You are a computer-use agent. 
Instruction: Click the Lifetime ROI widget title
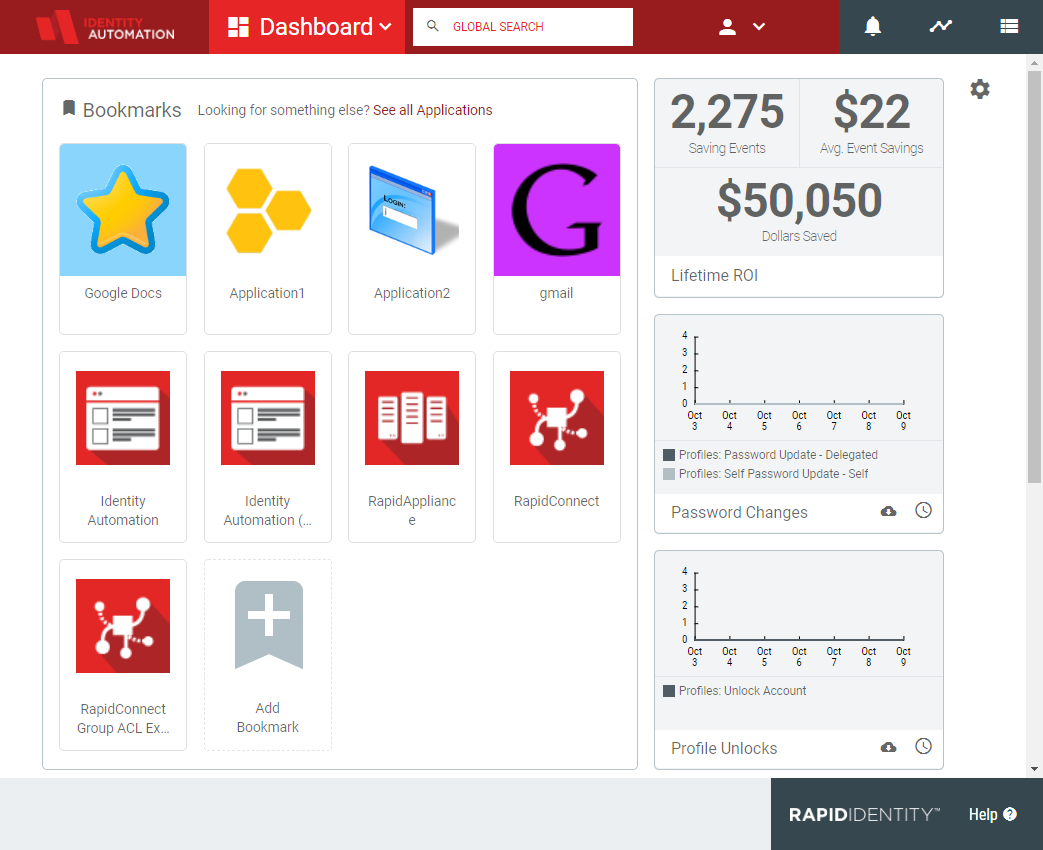714,275
